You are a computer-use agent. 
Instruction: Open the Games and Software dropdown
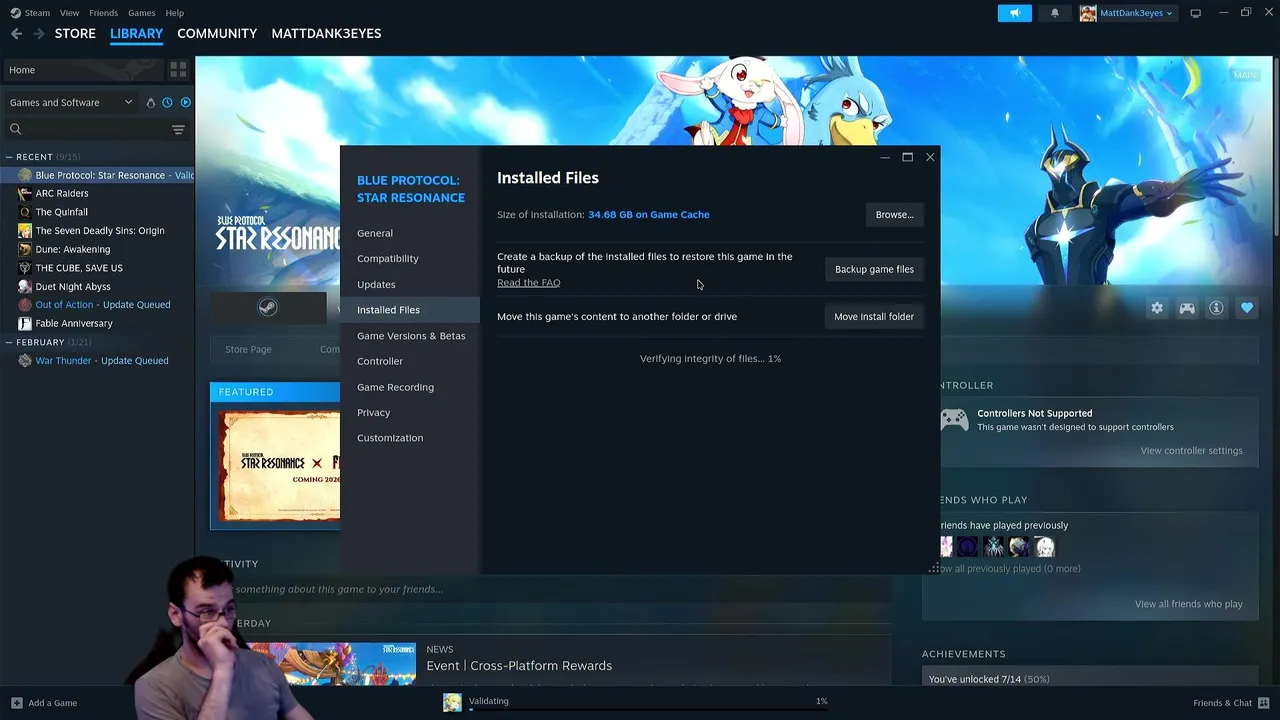(x=70, y=102)
